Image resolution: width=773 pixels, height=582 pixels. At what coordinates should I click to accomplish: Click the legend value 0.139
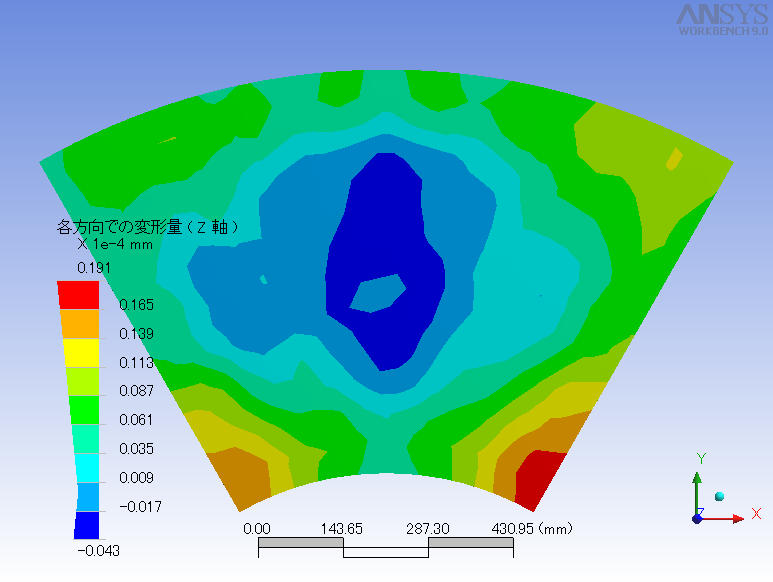point(137,334)
